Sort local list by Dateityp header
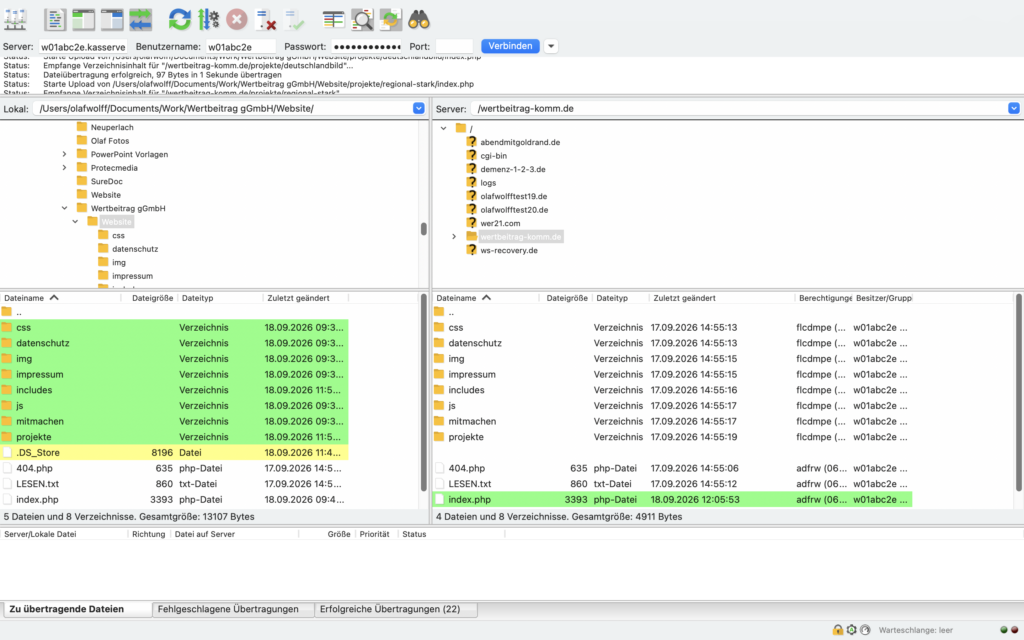The height and width of the screenshot is (640, 1024). (x=220, y=298)
